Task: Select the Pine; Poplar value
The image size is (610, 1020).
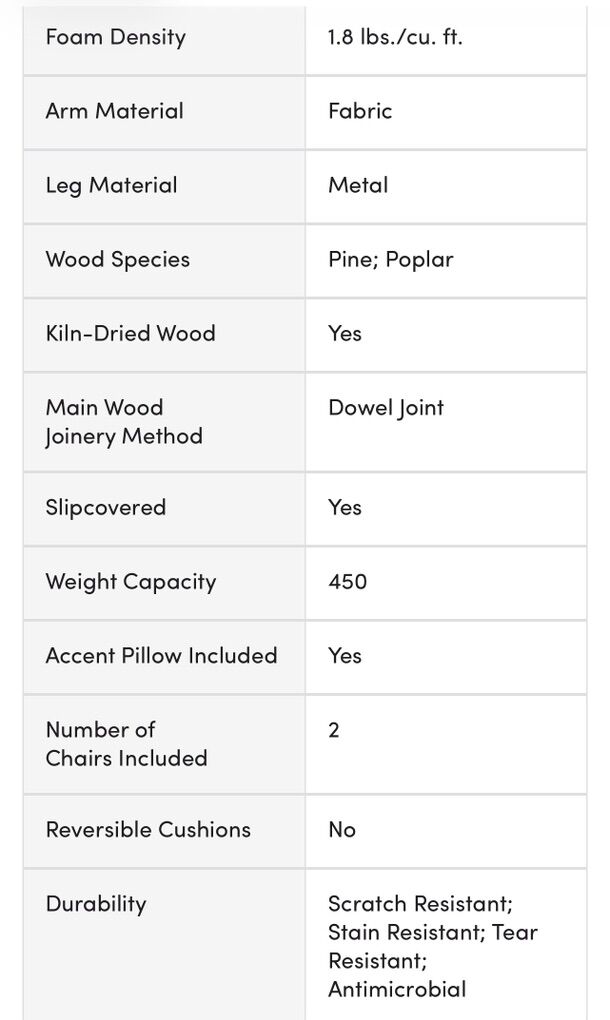Action: coord(391,259)
